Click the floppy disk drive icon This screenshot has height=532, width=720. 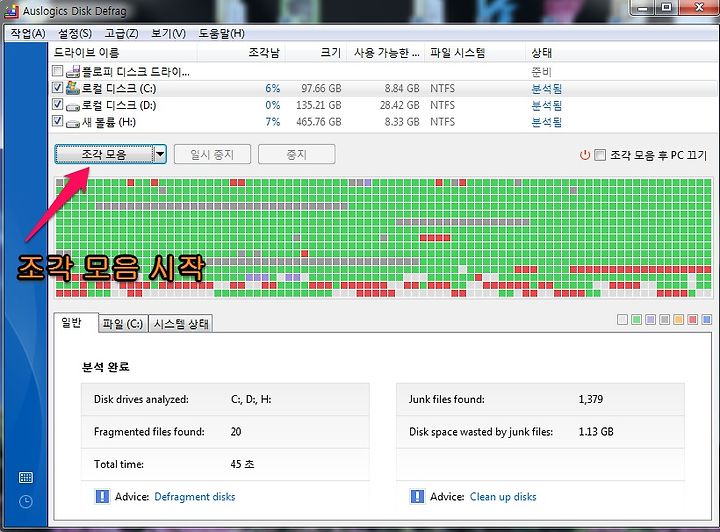tap(73, 72)
